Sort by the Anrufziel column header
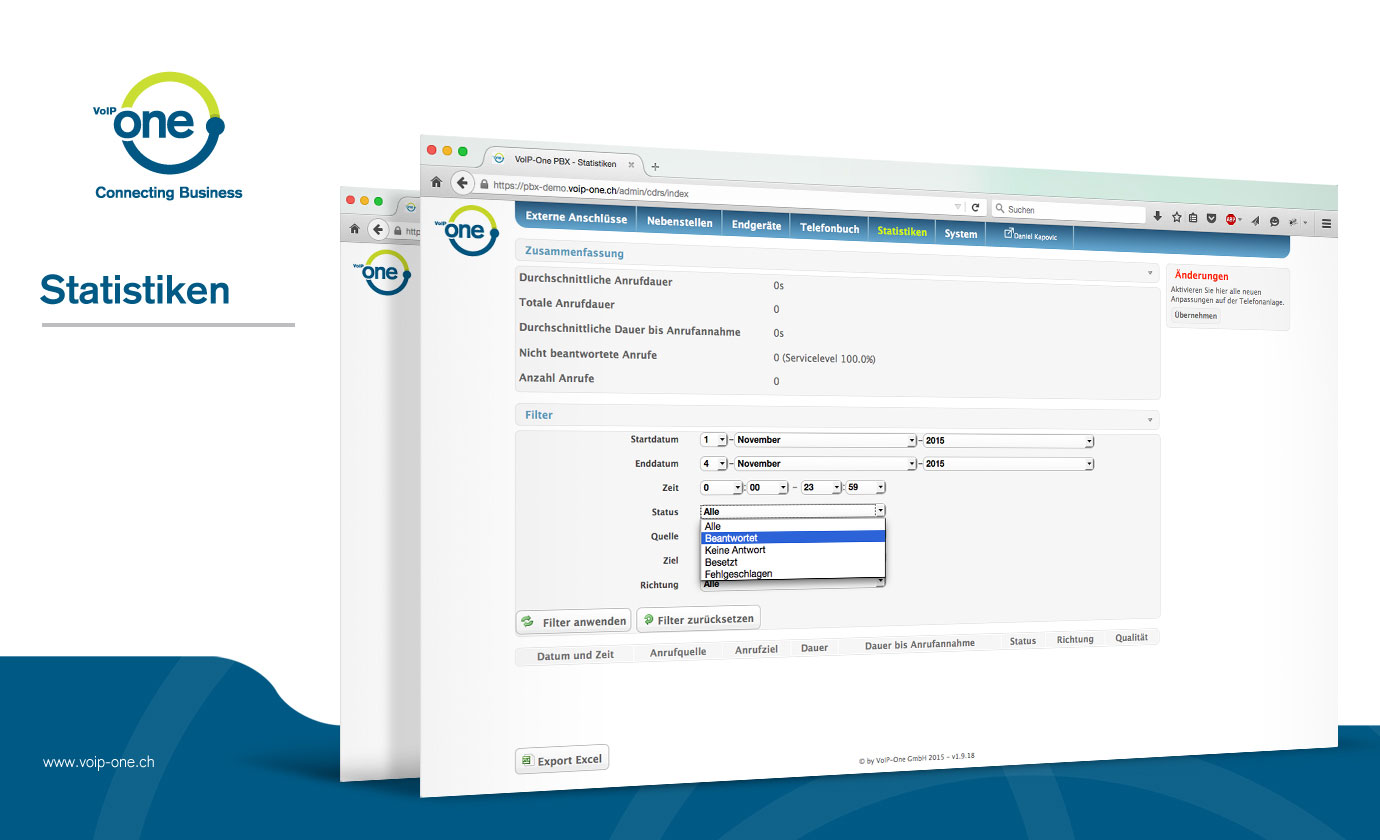1380x840 pixels. [756, 650]
